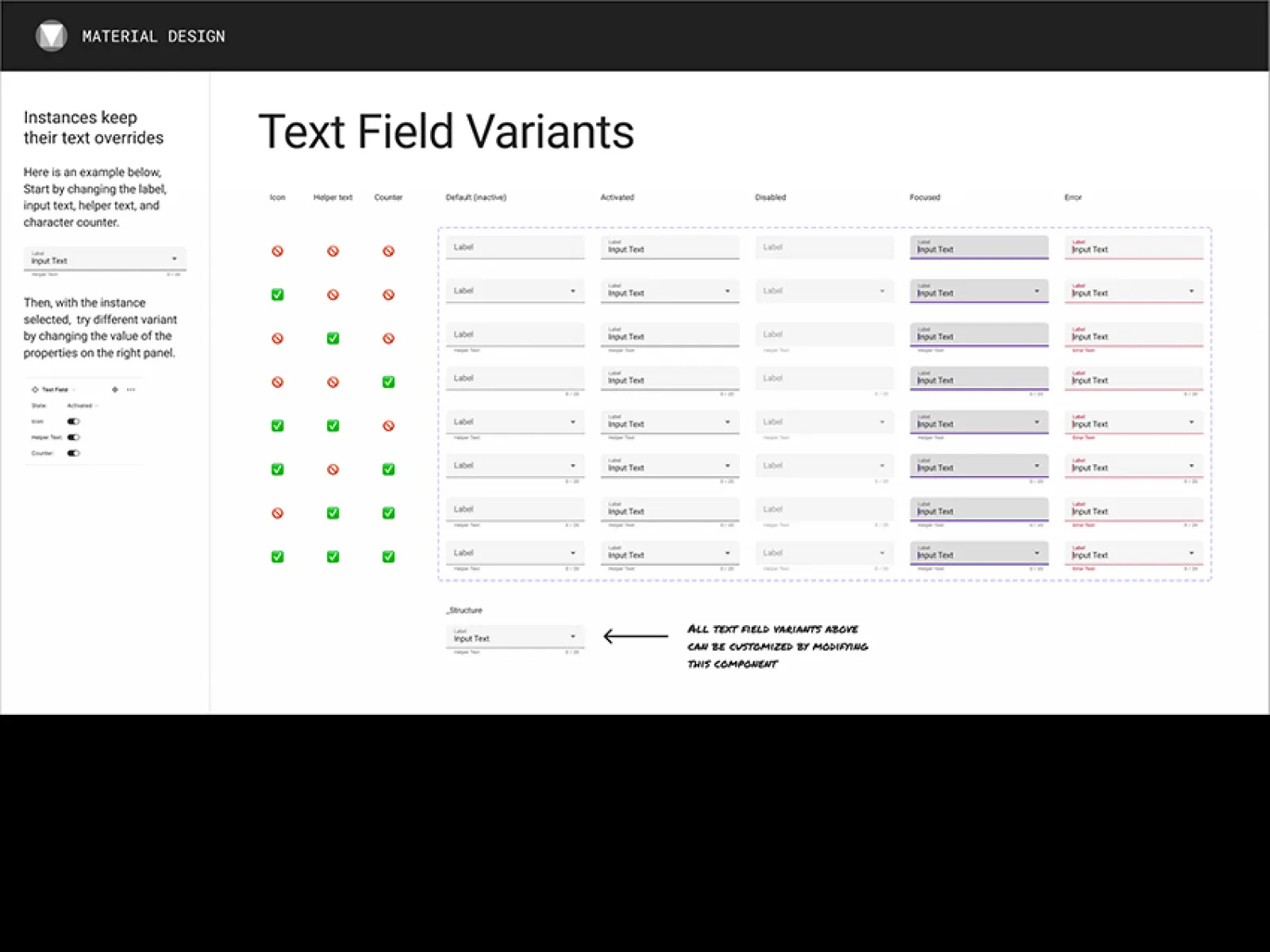Click the four-way target icon in Text Field panel
Image resolution: width=1270 pixels, height=952 pixels.
115,390
